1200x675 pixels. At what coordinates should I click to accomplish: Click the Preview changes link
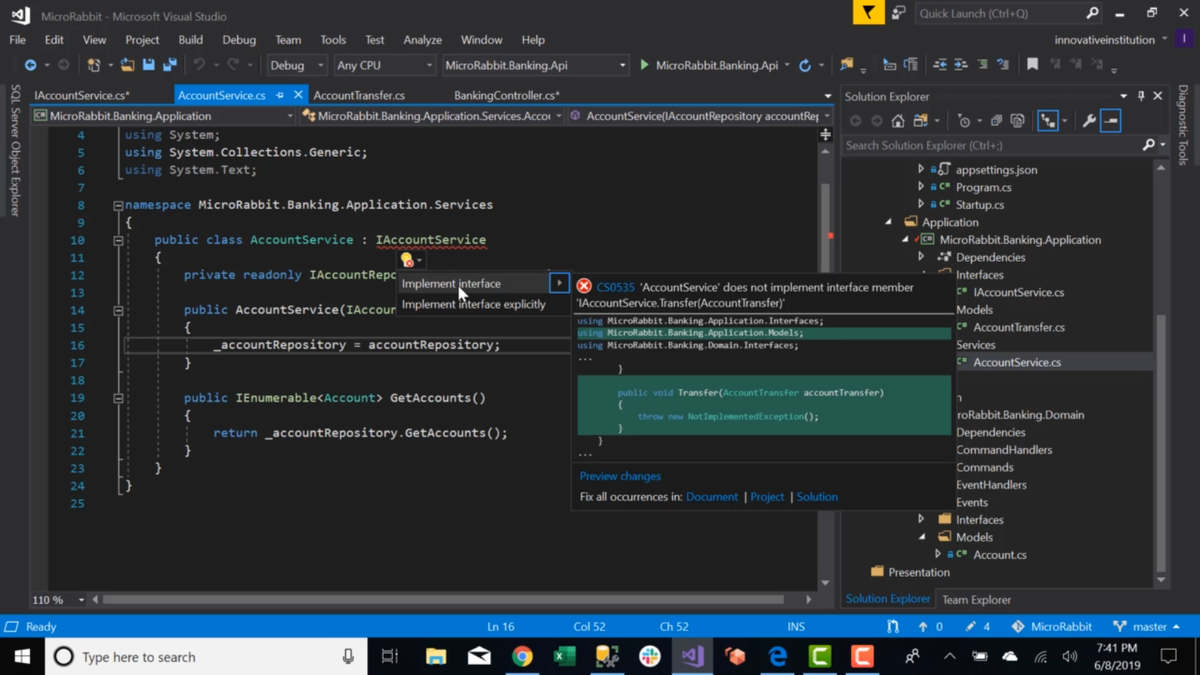(620, 476)
